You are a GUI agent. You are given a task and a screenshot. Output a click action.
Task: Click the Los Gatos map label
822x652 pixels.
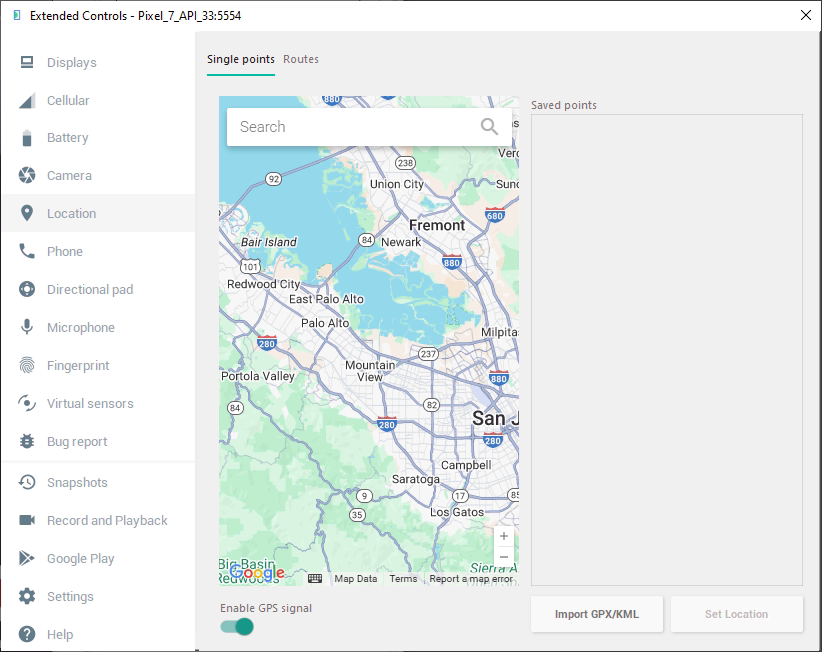[457, 512]
